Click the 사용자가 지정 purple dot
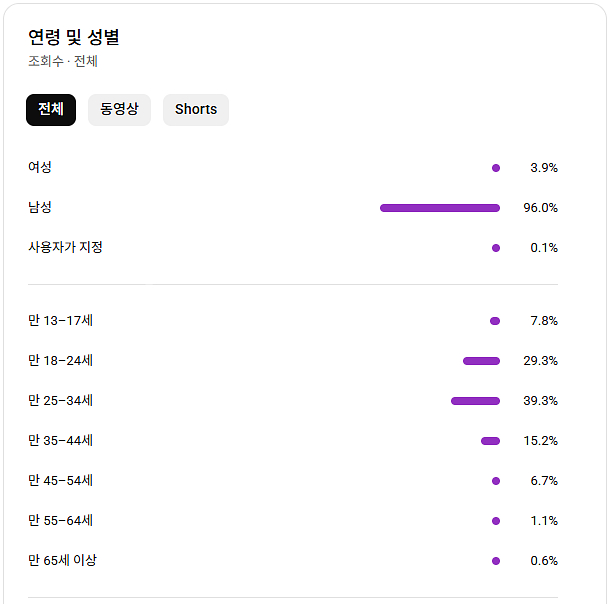Image resolution: width=611 pixels, height=604 pixels. (x=496, y=248)
